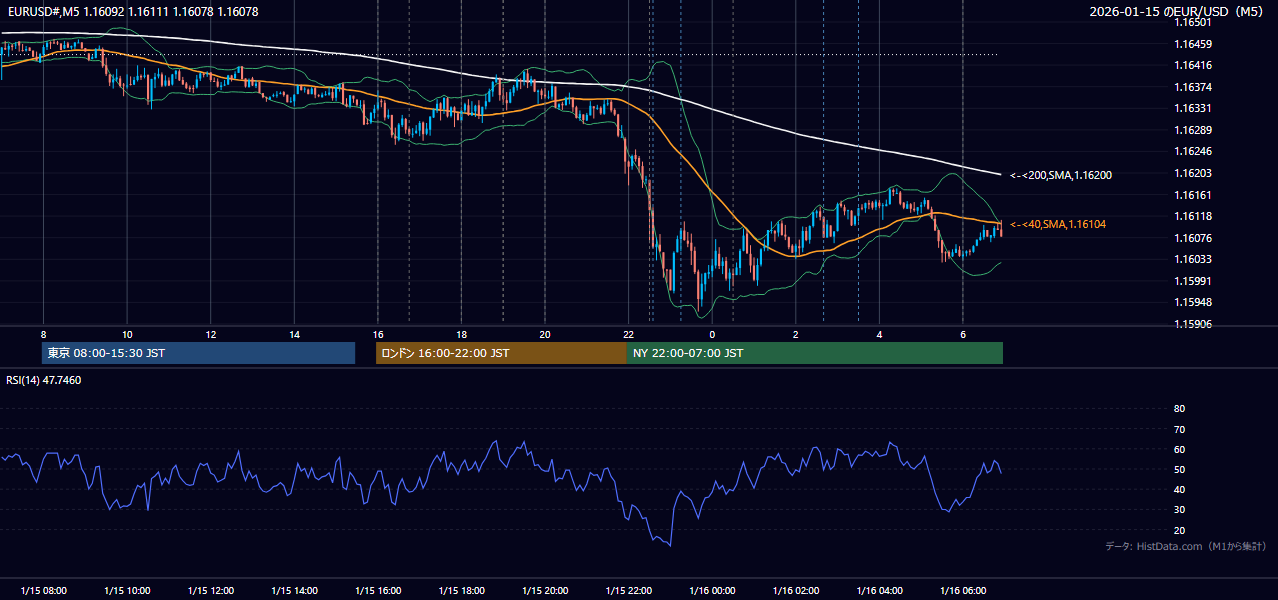1278x600 pixels.
Task: Click hour tick 6 under the price chart
Action: click(962, 334)
